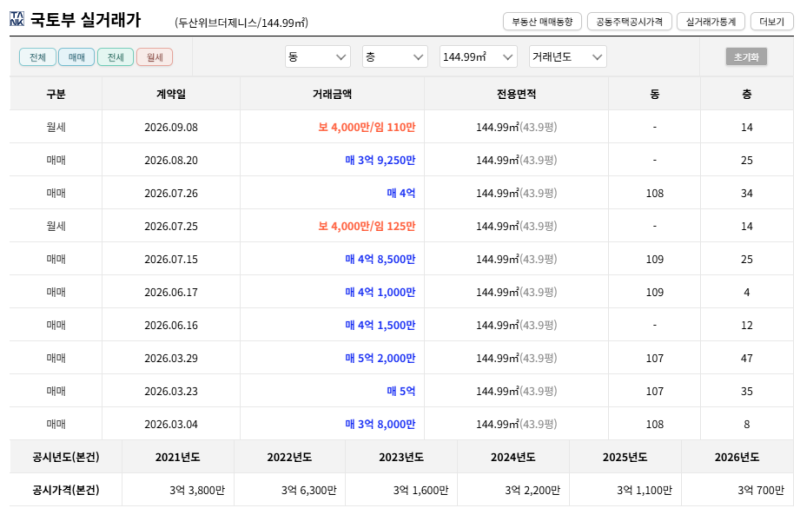Click subtitle 두산위브더제니스/144.99㎡

(x=241, y=22)
